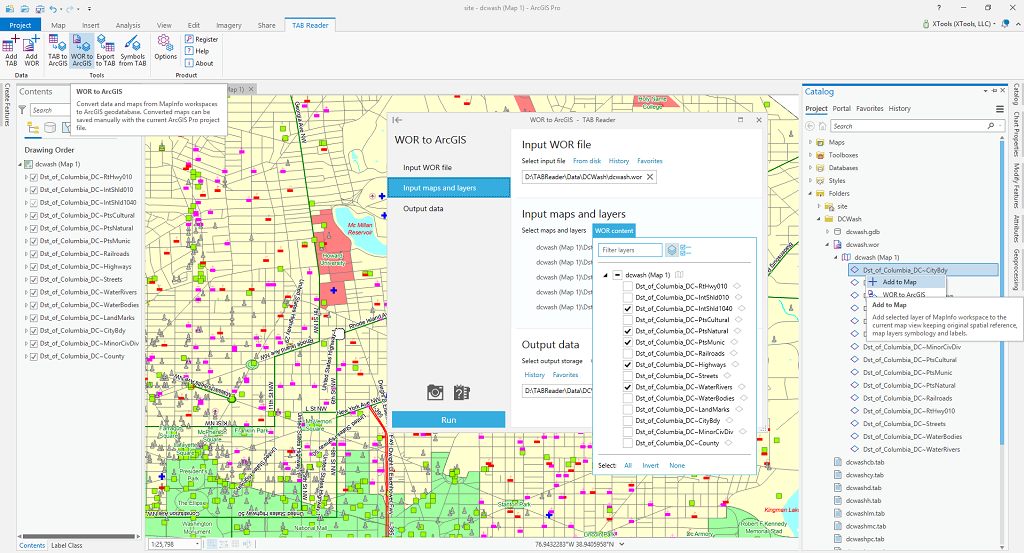Click the Undo icon in quick access toolbar
1024x553 pixels.
[54, 8]
